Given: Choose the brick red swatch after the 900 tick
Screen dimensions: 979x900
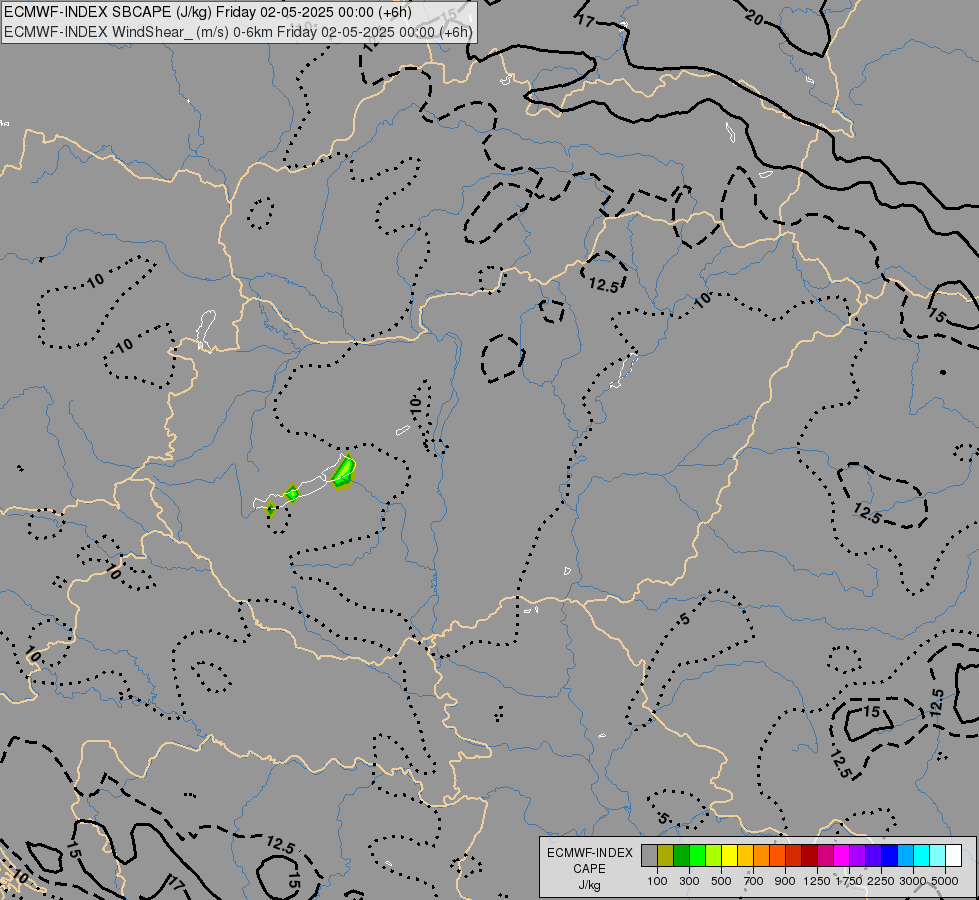Looking at the screenshot, I should (x=794, y=856).
